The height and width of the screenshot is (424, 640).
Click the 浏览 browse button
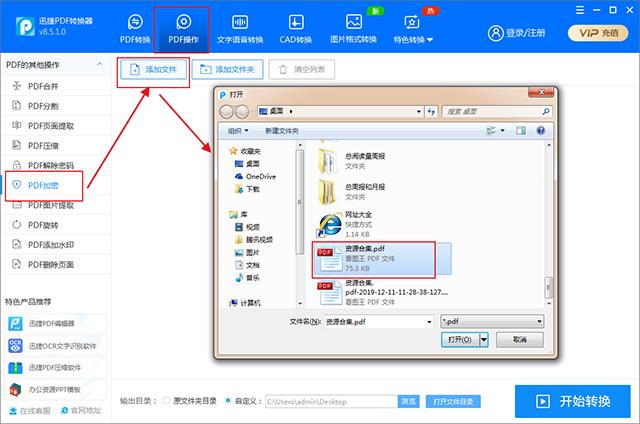tap(408, 402)
